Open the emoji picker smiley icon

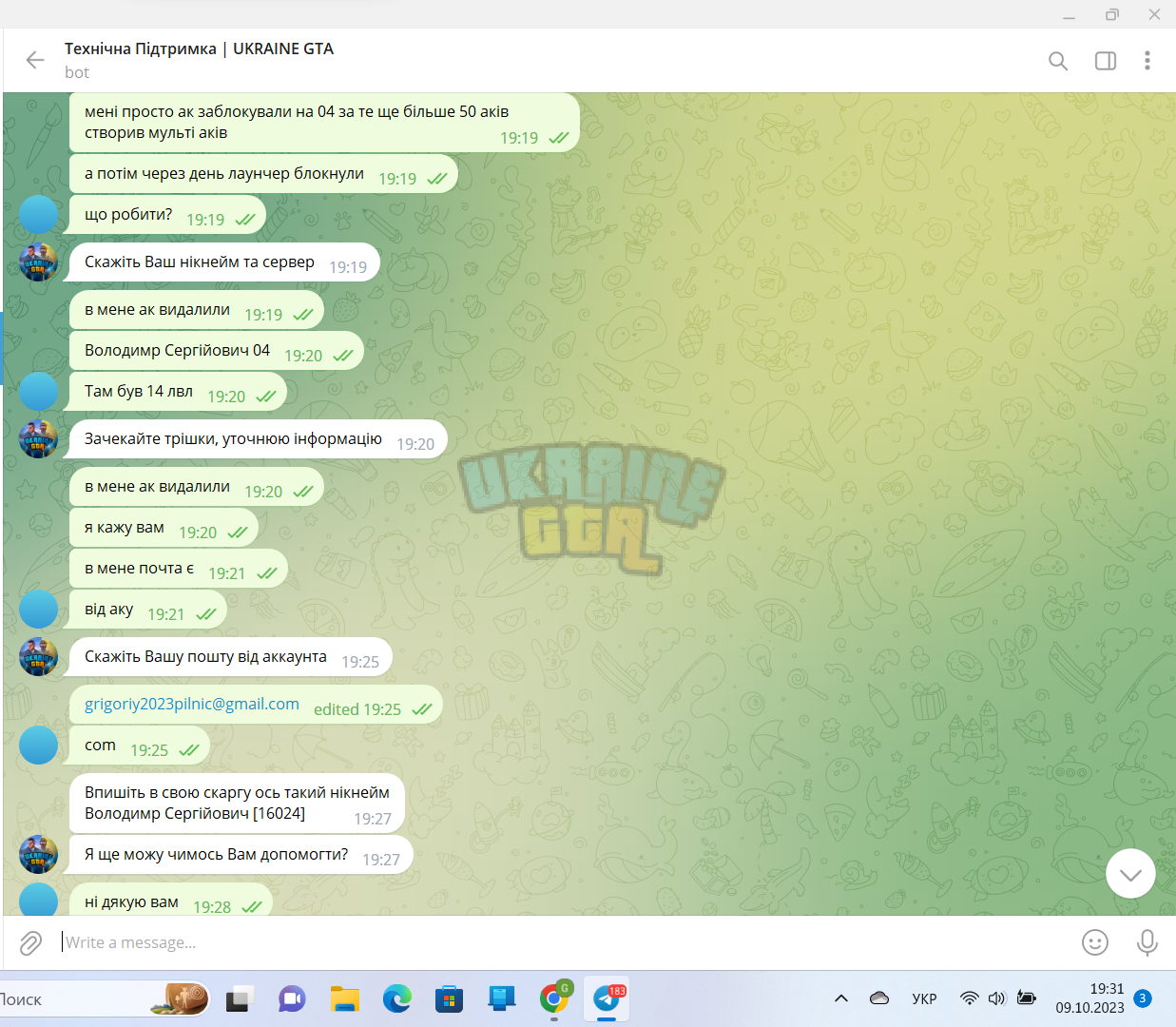[x=1095, y=942]
